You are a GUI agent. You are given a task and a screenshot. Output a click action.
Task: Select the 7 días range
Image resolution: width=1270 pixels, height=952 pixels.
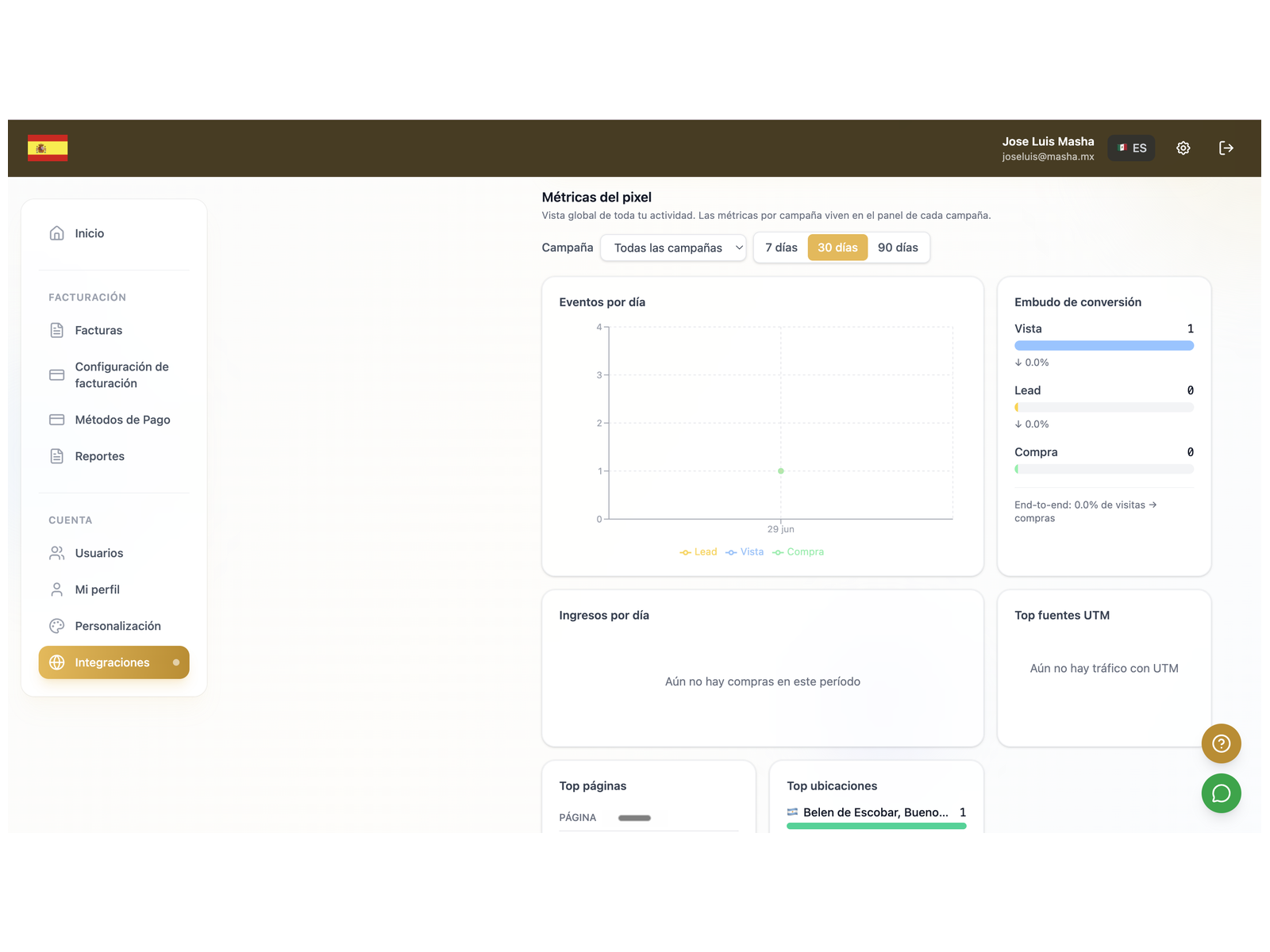pyautogui.click(x=781, y=248)
